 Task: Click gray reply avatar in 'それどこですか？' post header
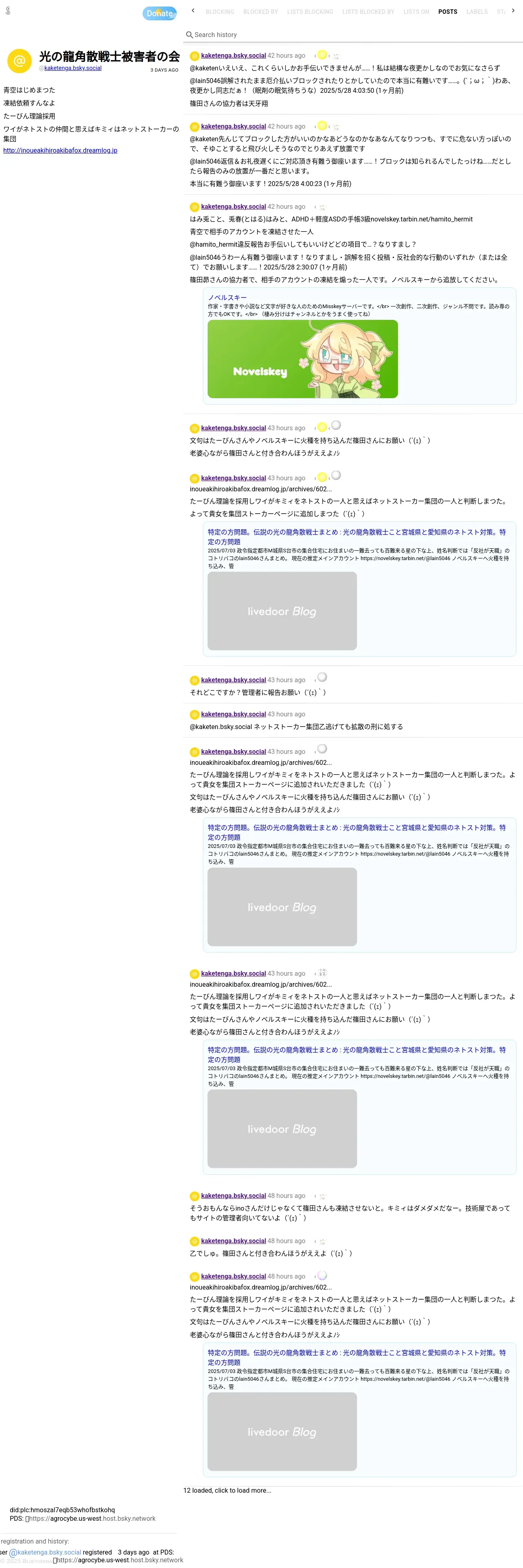322,677
